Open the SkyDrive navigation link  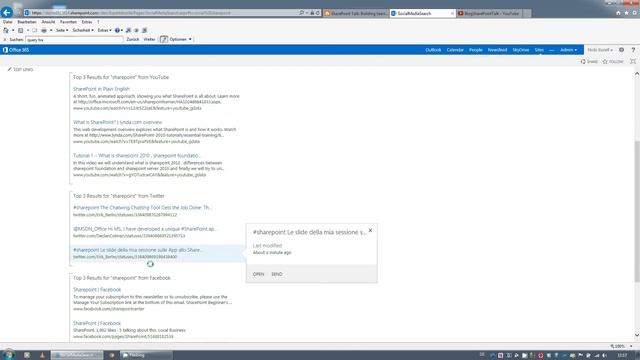click(x=520, y=50)
